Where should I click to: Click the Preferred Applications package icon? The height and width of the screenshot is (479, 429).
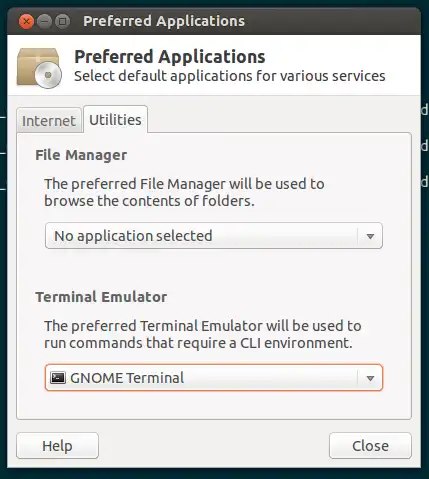point(39,68)
